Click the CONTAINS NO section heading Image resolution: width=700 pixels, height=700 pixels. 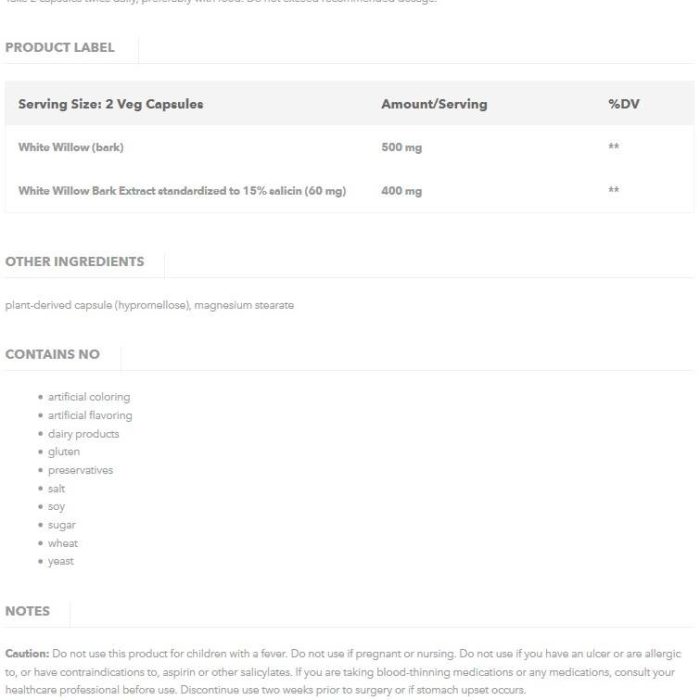(52, 354)
